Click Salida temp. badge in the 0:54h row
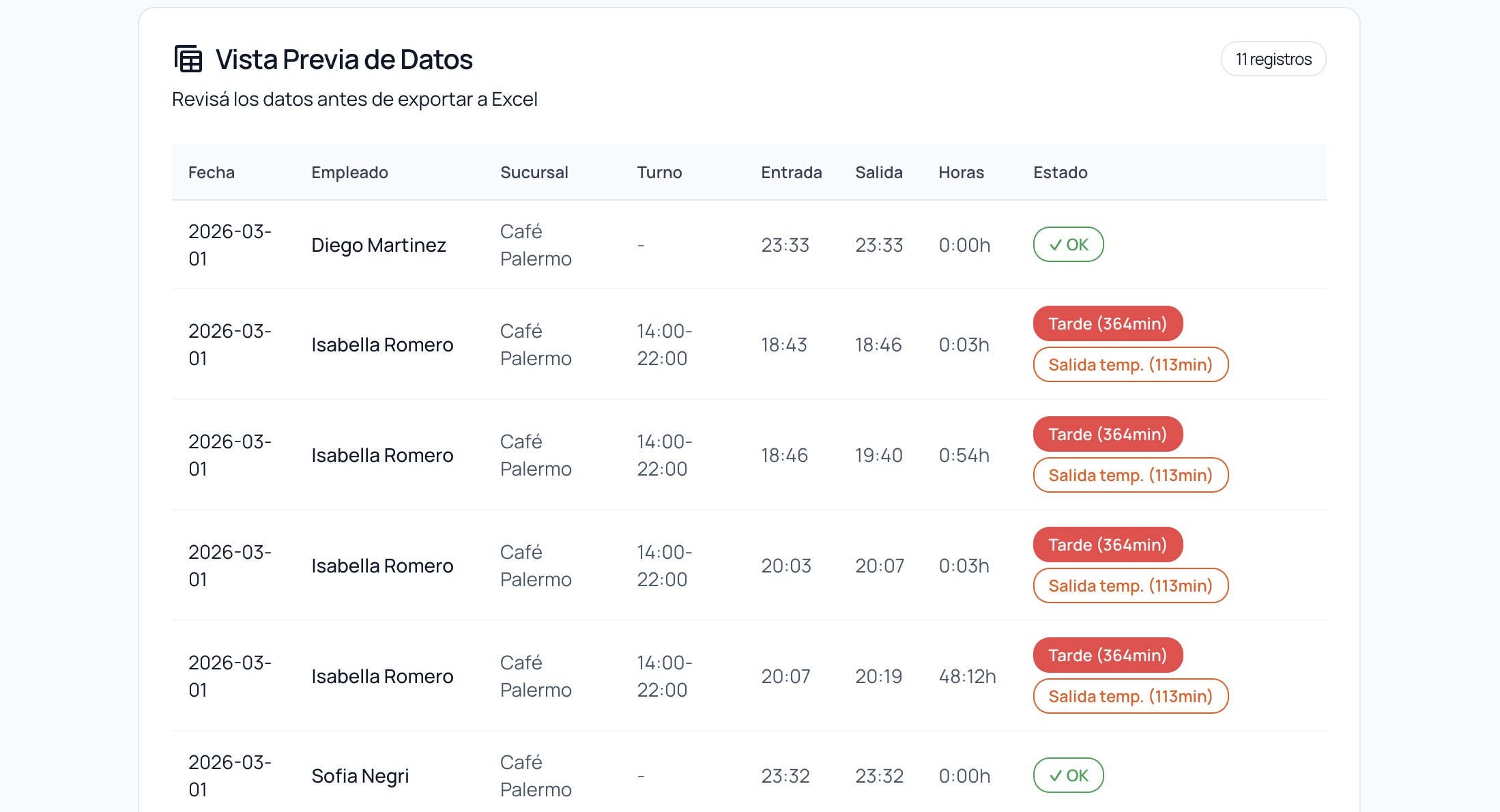The image size is (1500, 812). [1131, 475]
